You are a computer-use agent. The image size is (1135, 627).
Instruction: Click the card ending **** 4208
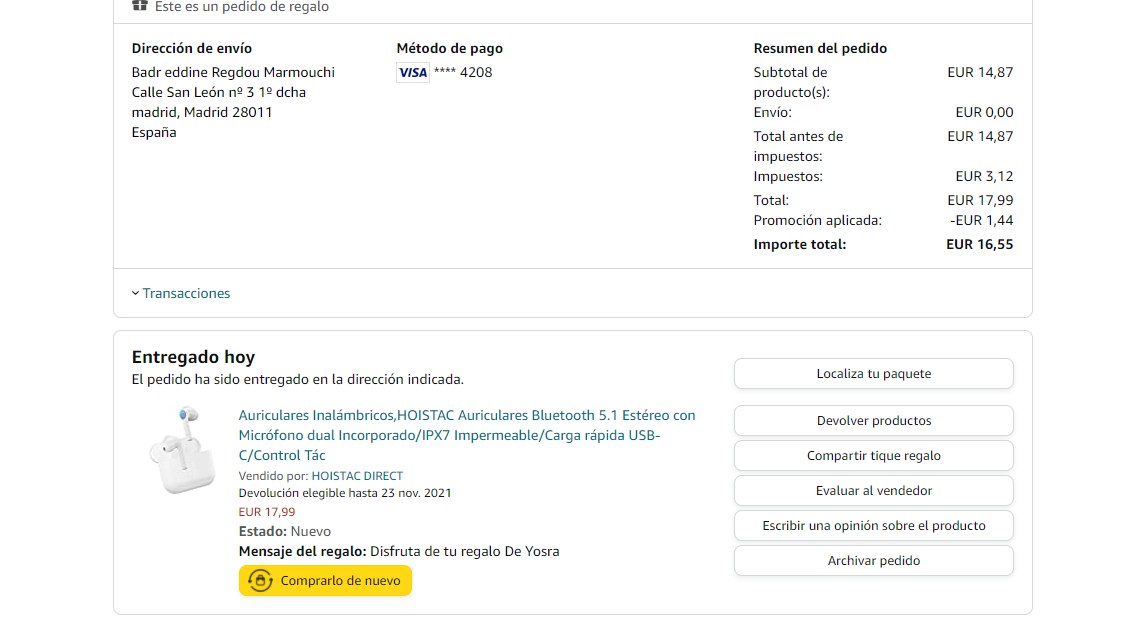pyautogui.click(x=462, y=72)
